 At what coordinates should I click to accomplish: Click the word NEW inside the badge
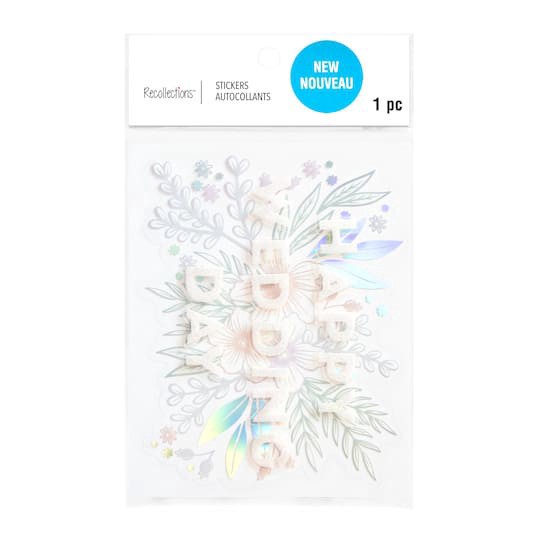pos(326,67)
